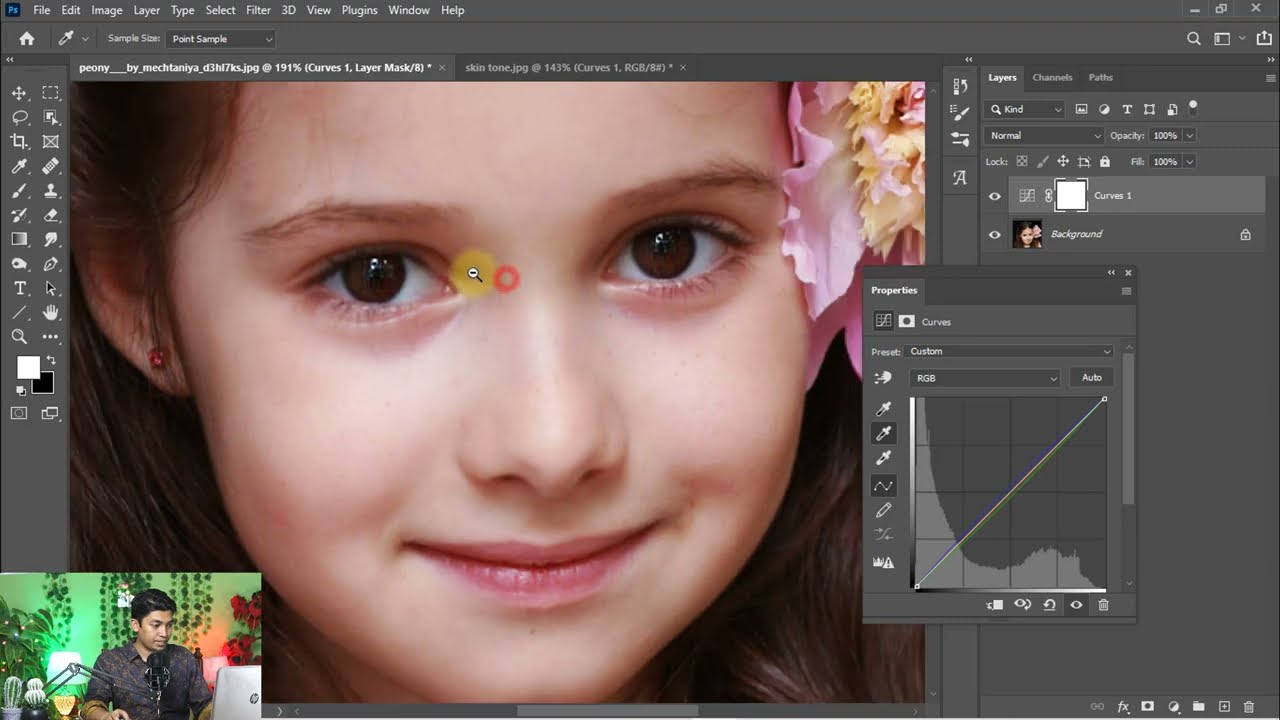Hide the Background layer

click(994, 234)
